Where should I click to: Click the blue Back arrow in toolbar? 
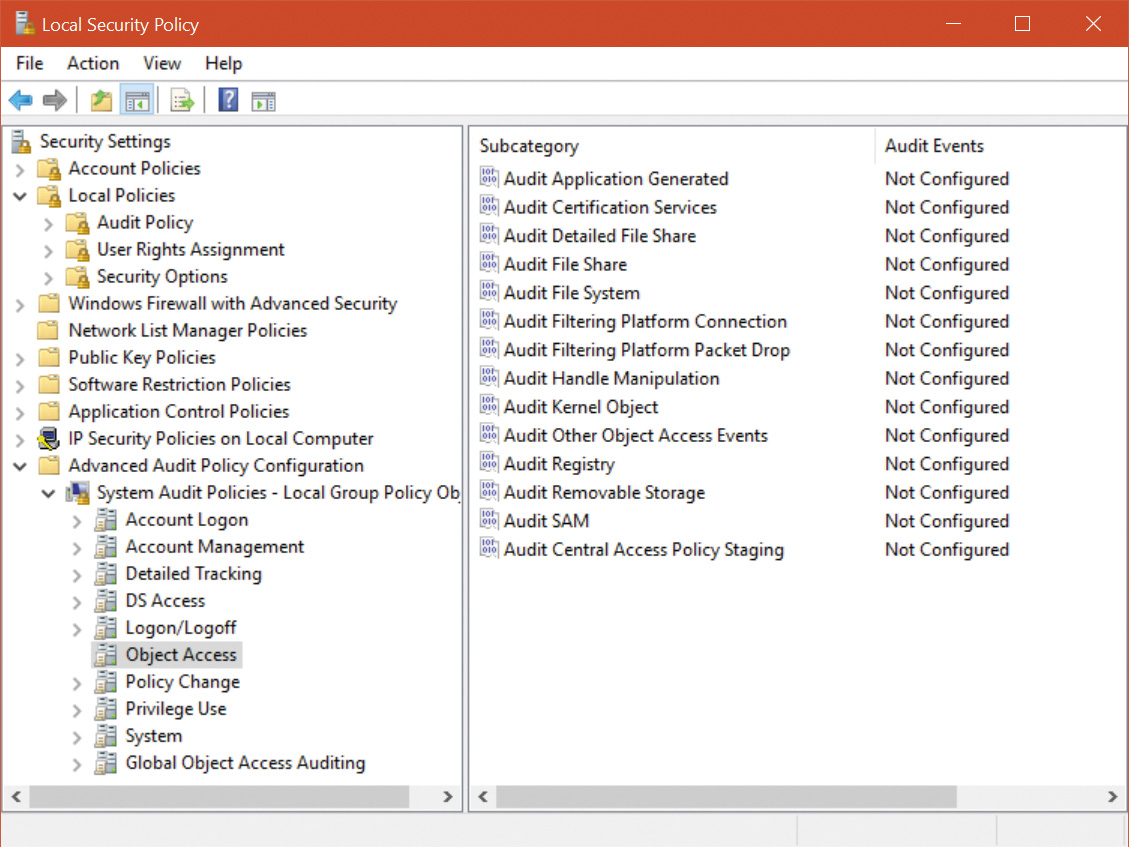coord(20,100)
